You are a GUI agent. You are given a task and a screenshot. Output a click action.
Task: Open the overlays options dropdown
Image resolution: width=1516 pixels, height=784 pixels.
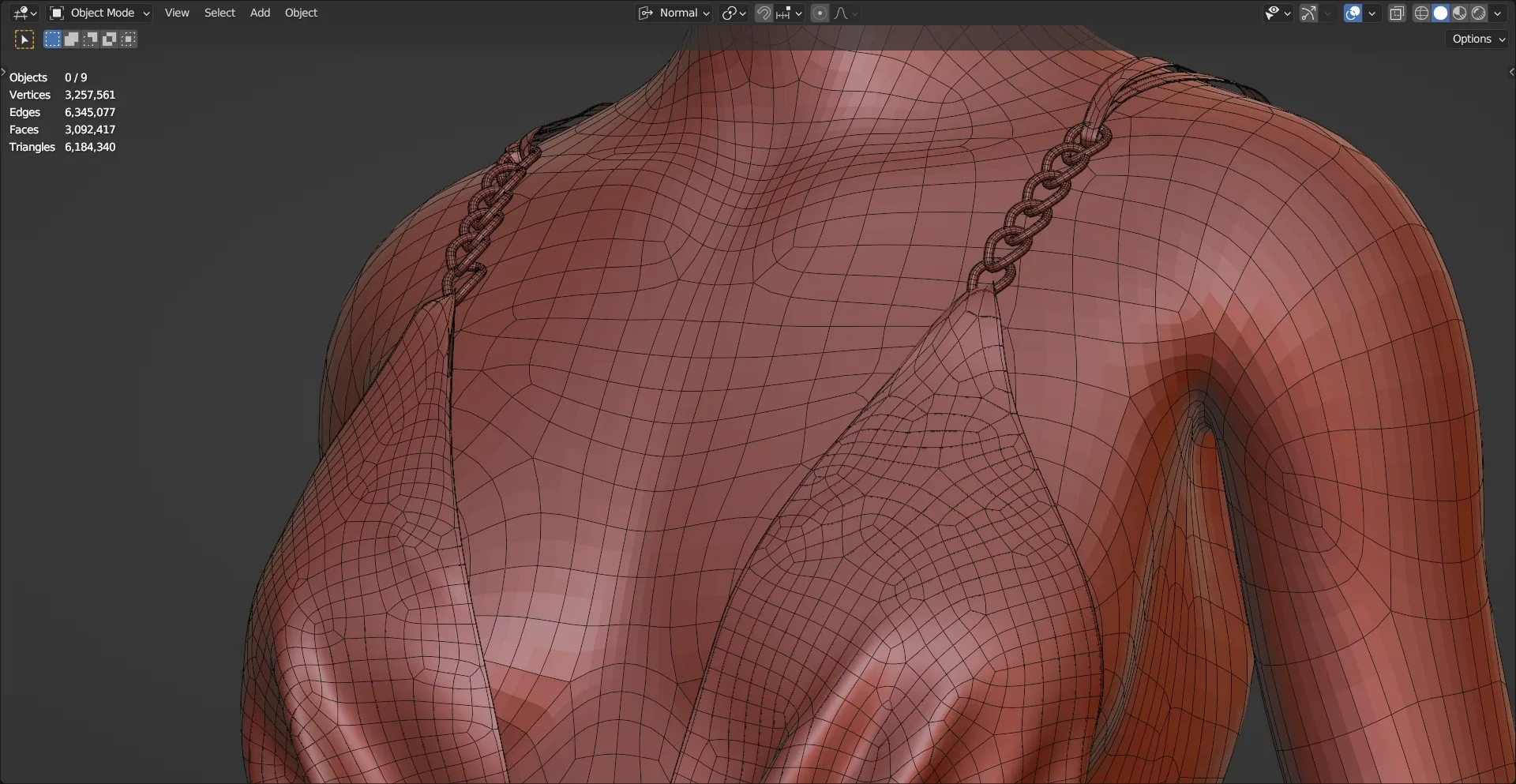1372,13
